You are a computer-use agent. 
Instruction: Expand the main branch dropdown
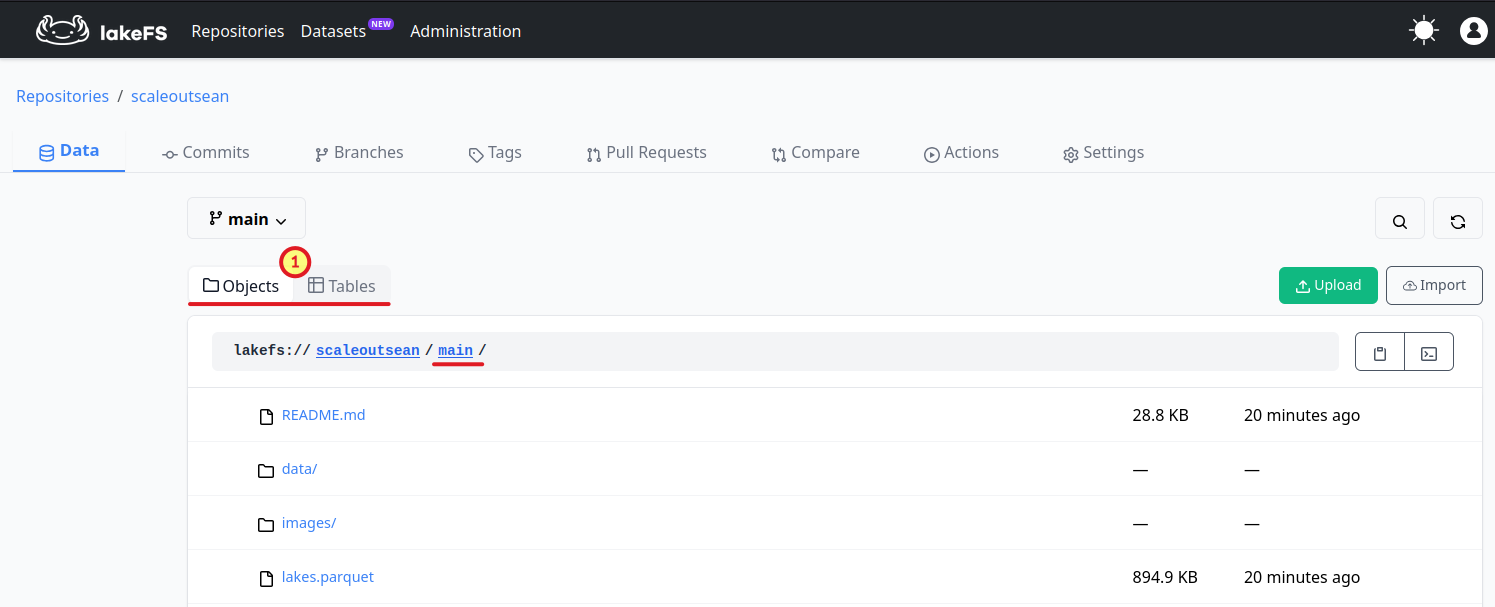click(x=246, y=218)
